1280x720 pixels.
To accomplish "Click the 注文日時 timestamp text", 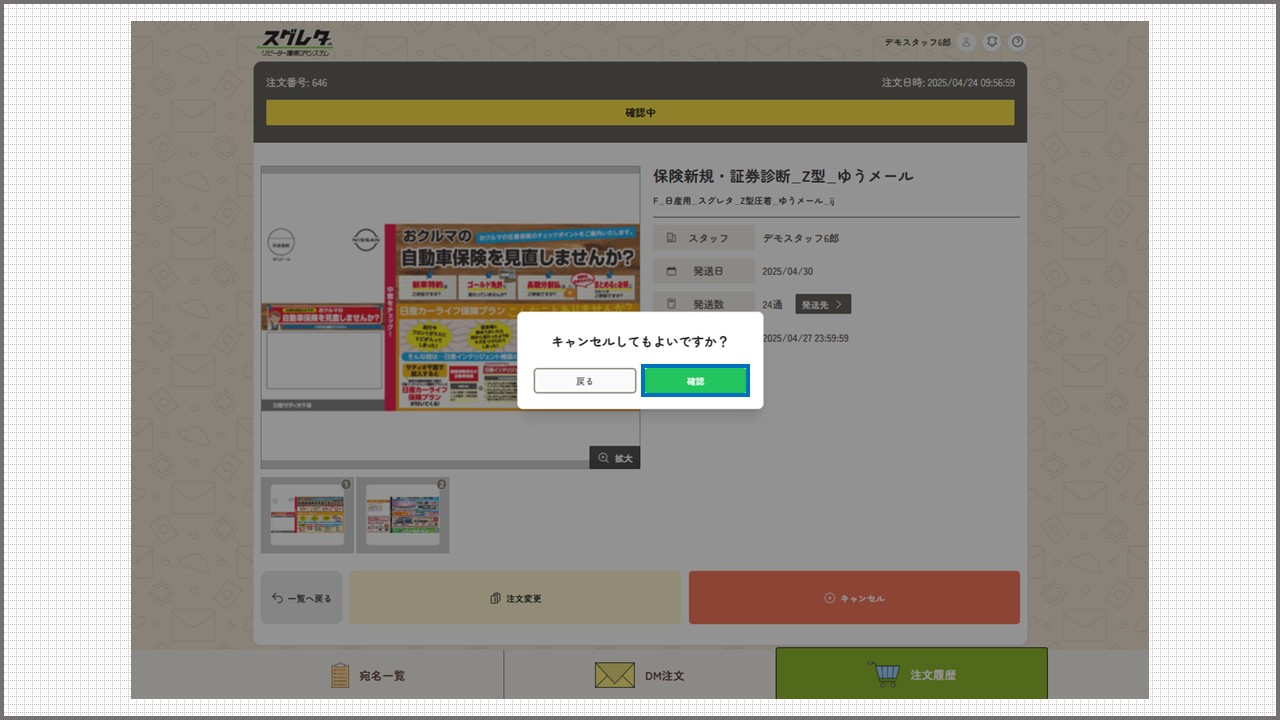I will pyautogui.click(x=948, y=83).
